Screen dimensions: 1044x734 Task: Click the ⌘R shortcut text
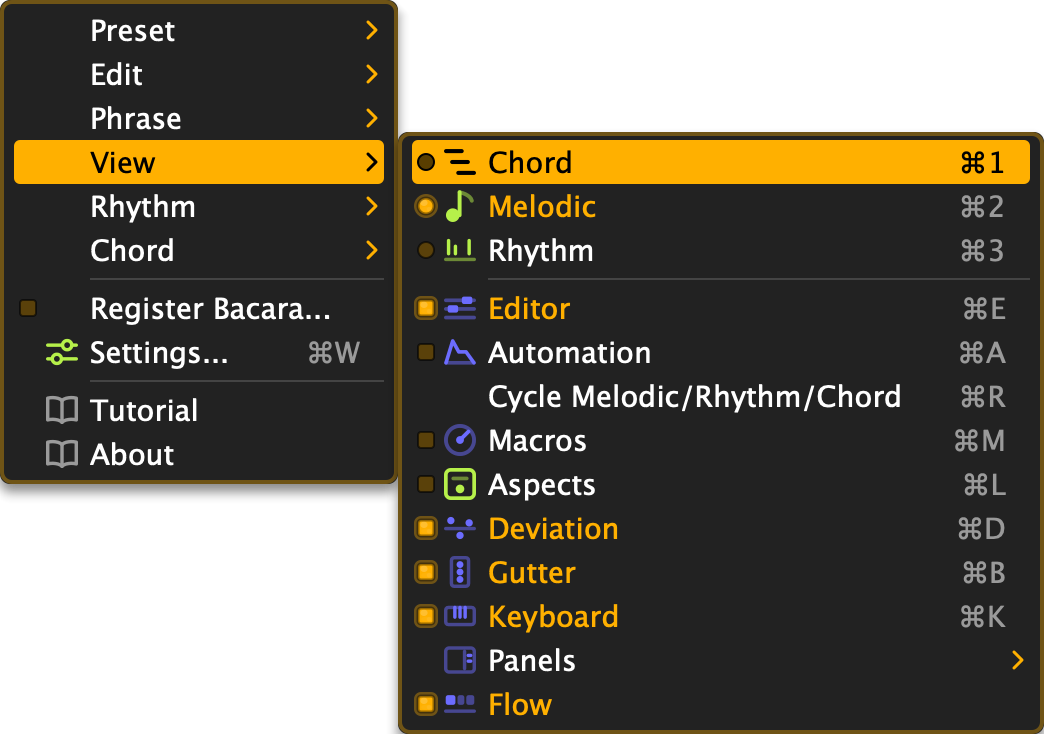983,396
